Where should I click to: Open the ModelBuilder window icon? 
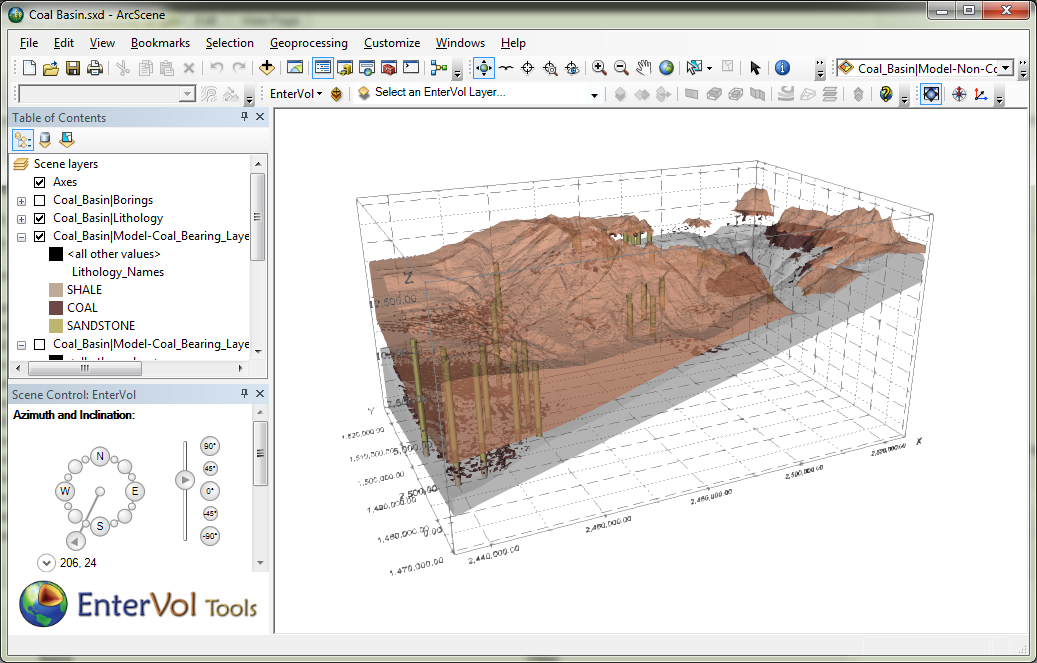coord(438,67)
